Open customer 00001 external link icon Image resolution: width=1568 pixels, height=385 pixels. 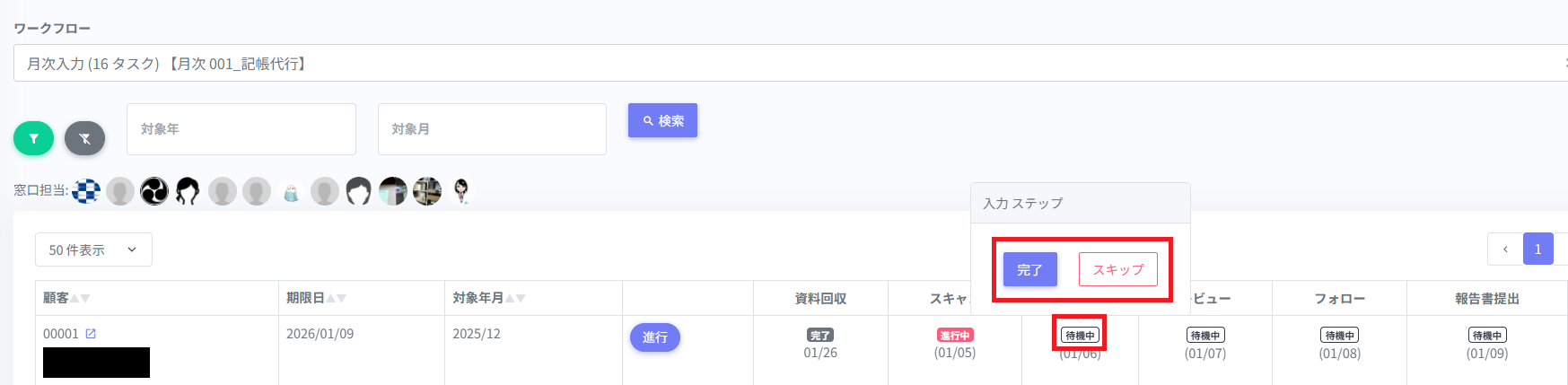click(91, 334)
